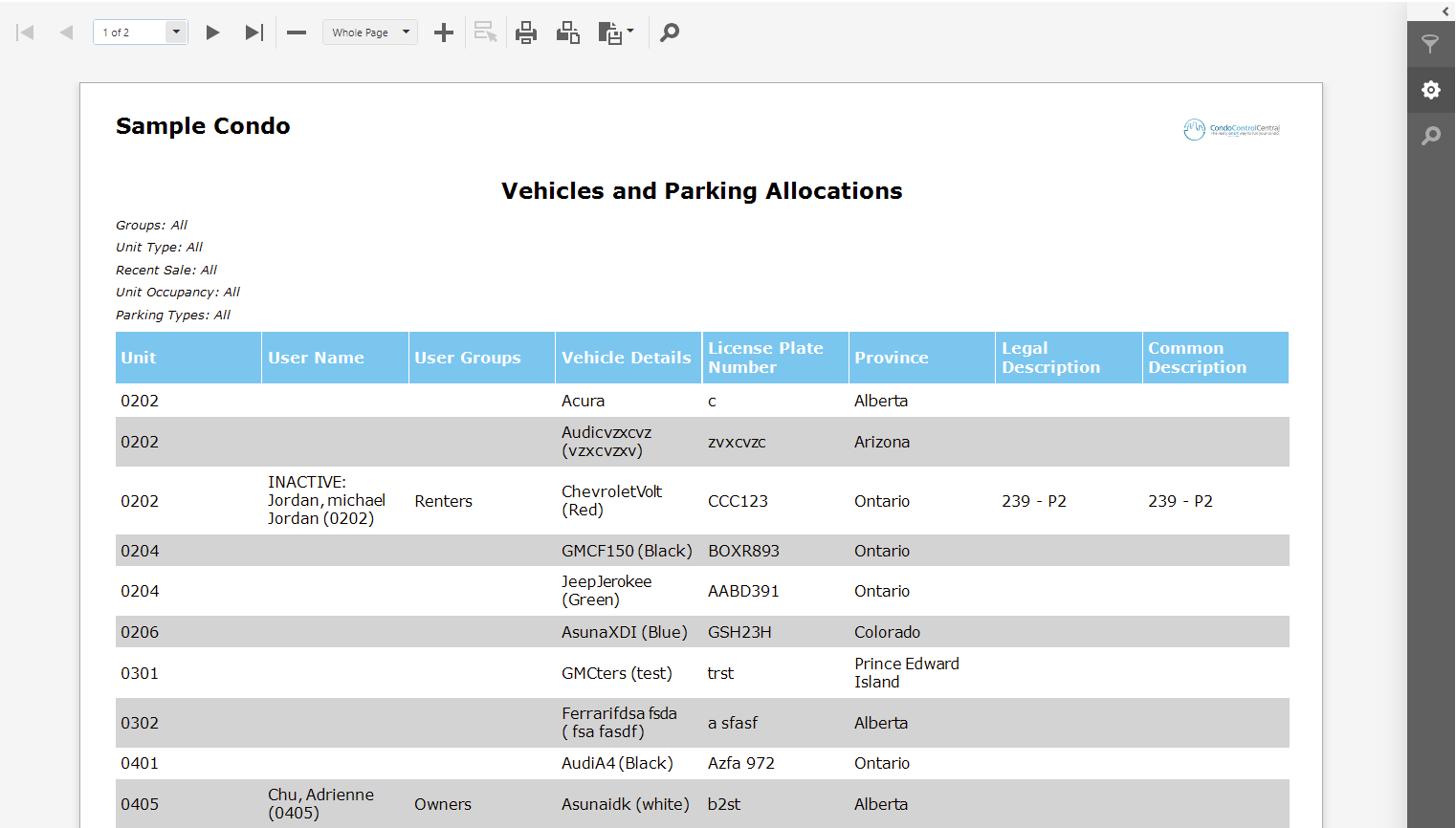The height and width of the screenshot is (828, 1456).
Task: Jump to the first page
Action: click(25, 32)
